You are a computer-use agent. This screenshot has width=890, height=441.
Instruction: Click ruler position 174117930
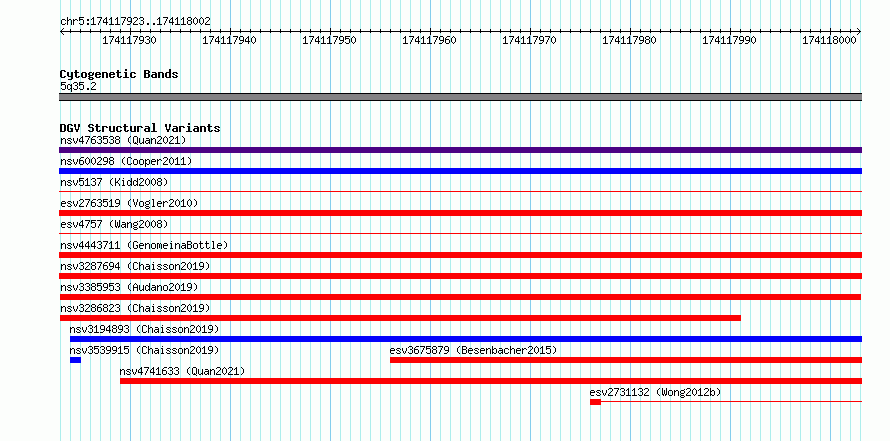[129, 40]
